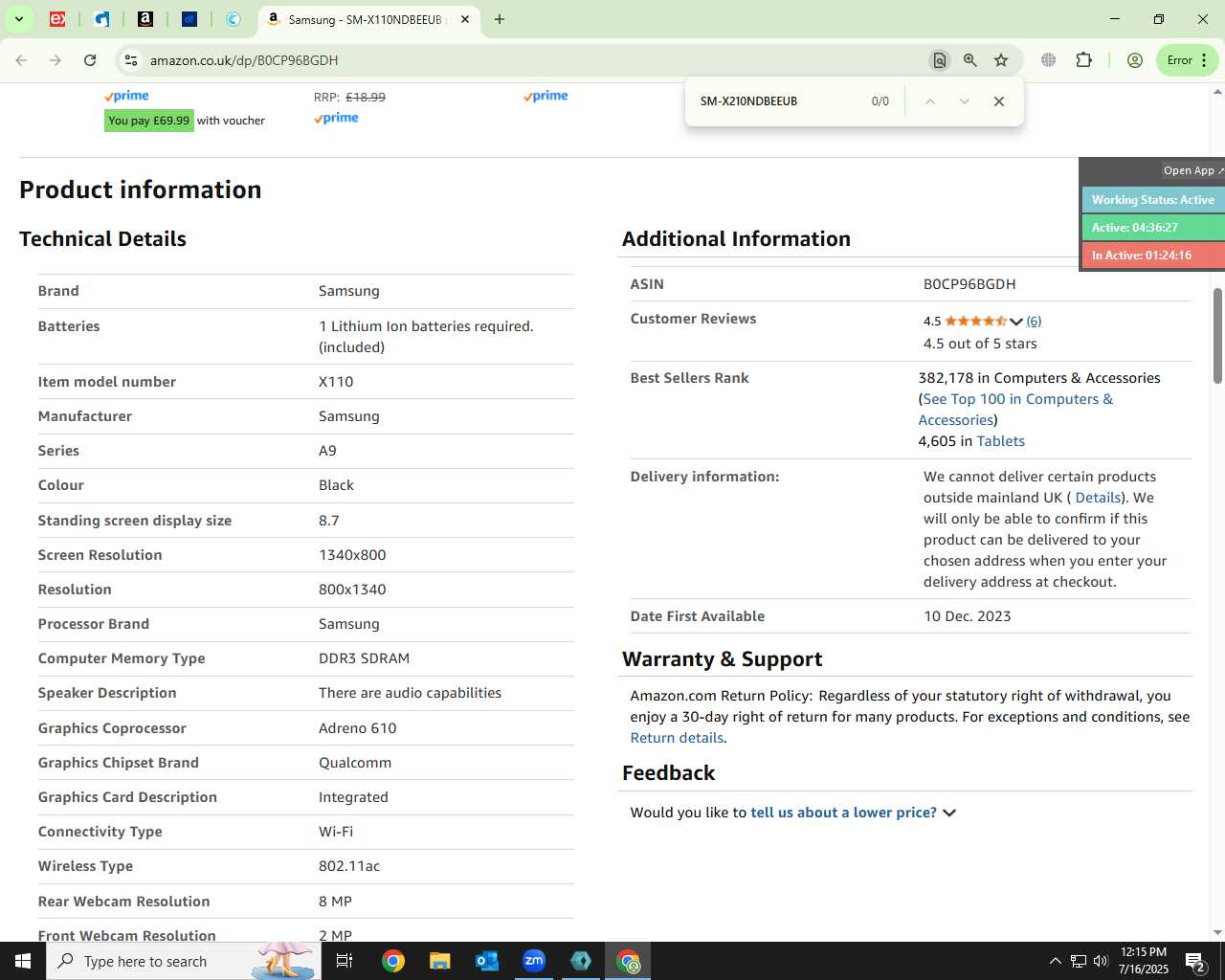Viewport: 1225px width, 980px height.
Task: Open File Explorer from taskbar
Action: [439, 961]
